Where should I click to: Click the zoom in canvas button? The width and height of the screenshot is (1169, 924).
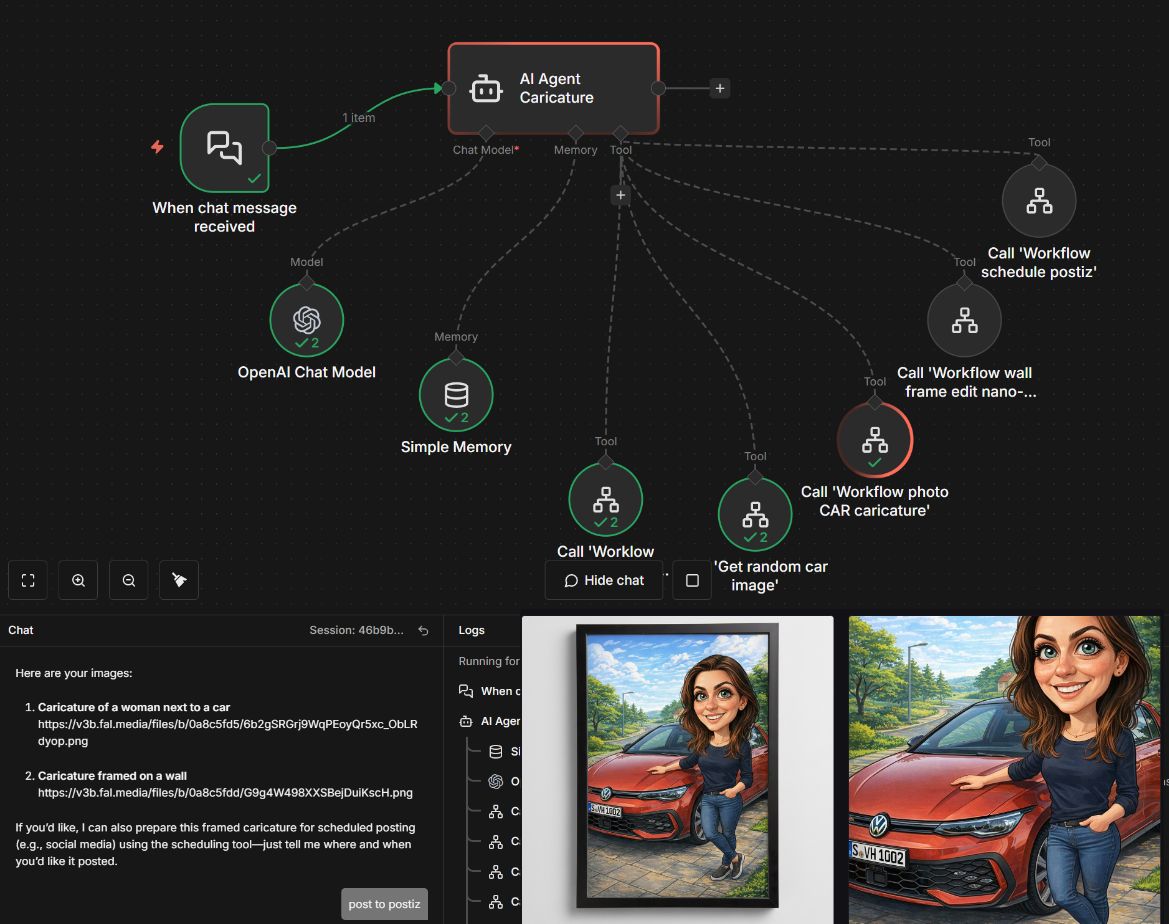[78, 580]
